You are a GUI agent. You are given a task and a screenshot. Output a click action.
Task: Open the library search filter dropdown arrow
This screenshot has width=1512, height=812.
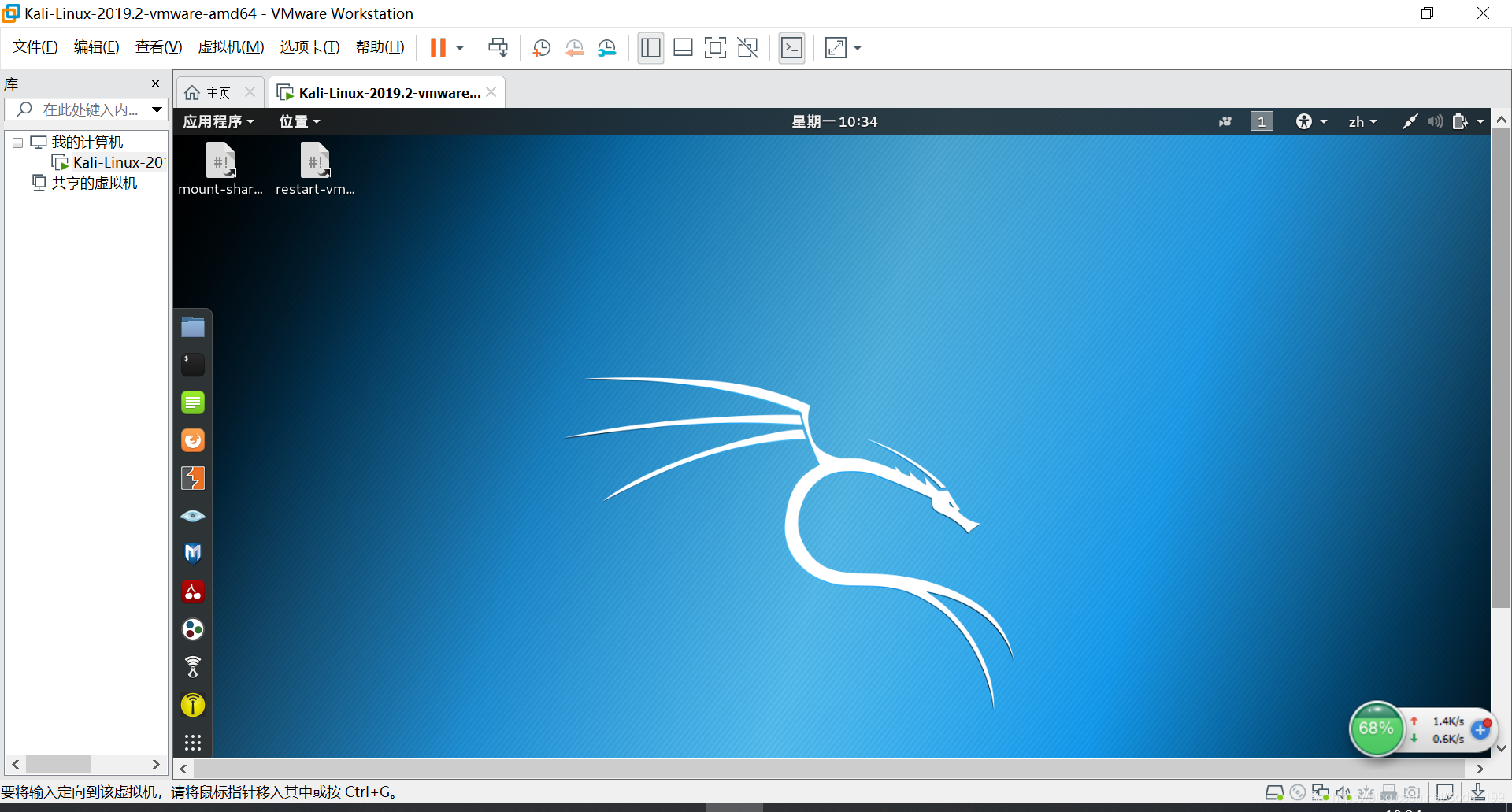[x=157, y=109]
